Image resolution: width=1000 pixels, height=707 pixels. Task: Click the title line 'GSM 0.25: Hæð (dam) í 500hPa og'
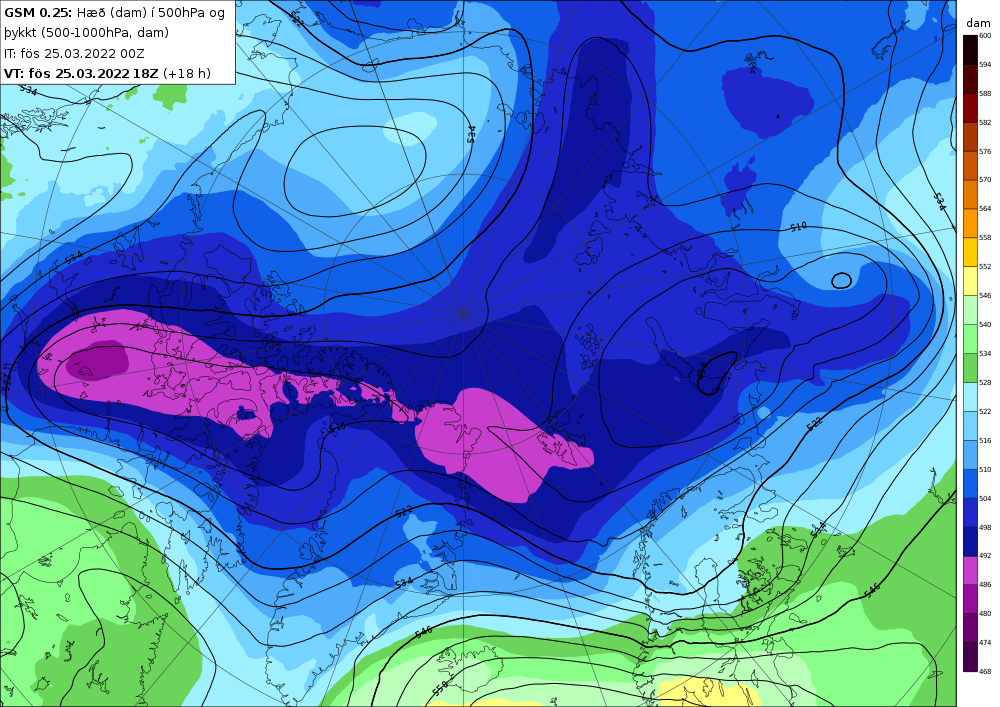click(115, 13)
